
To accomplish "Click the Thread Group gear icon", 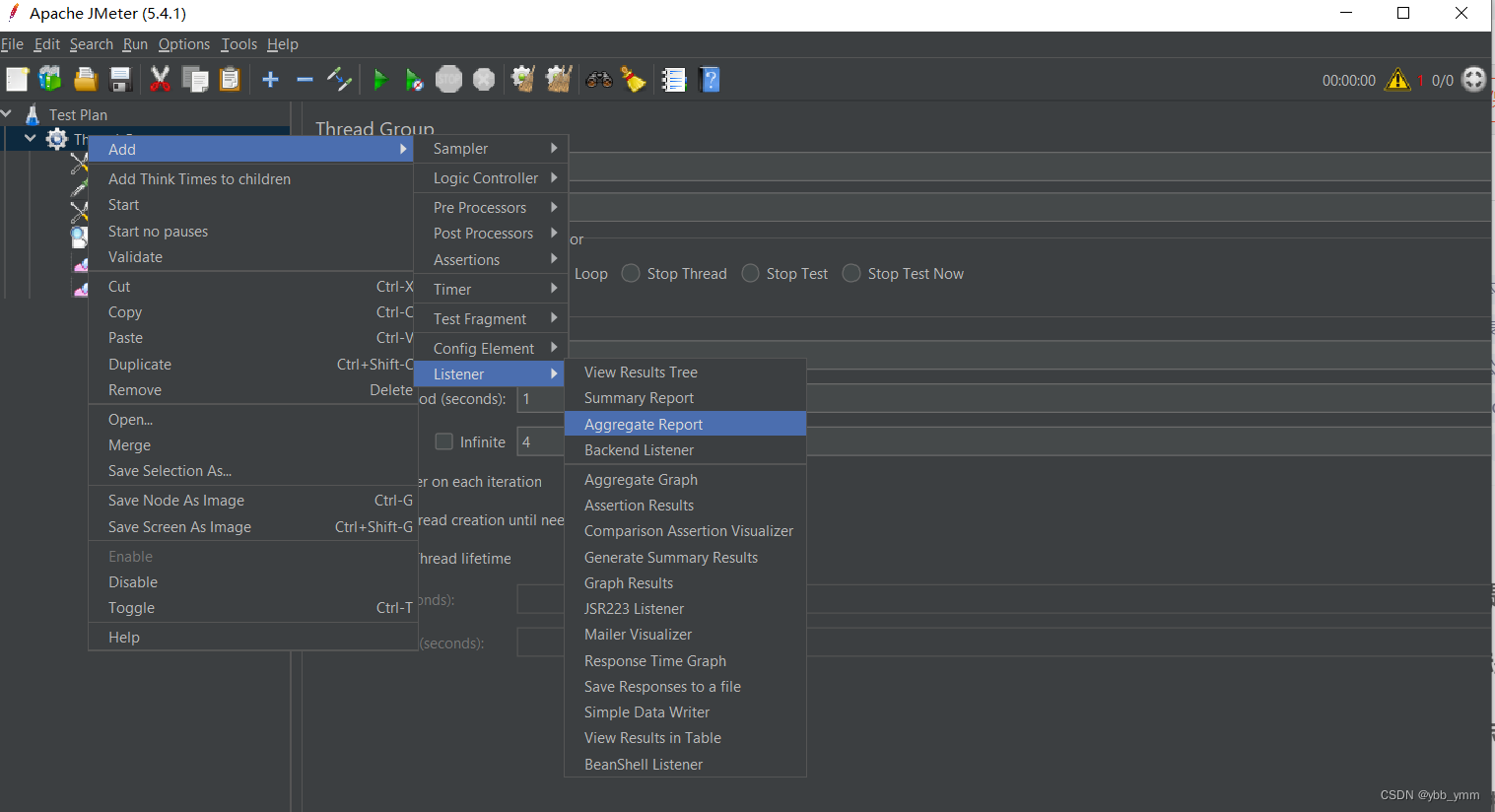I will pos(57,139).
